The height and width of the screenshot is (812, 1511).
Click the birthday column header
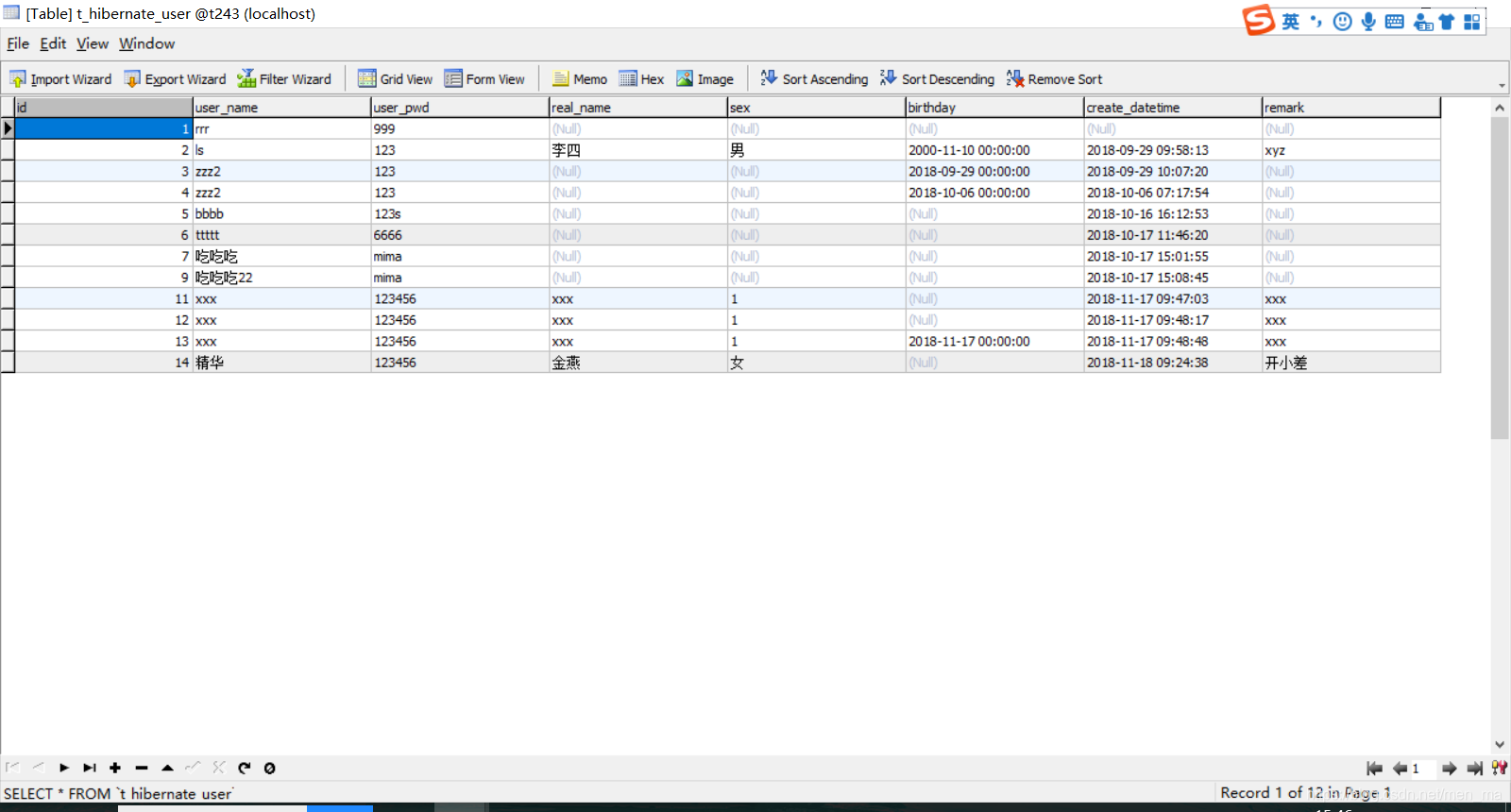(x=994, y=108)
